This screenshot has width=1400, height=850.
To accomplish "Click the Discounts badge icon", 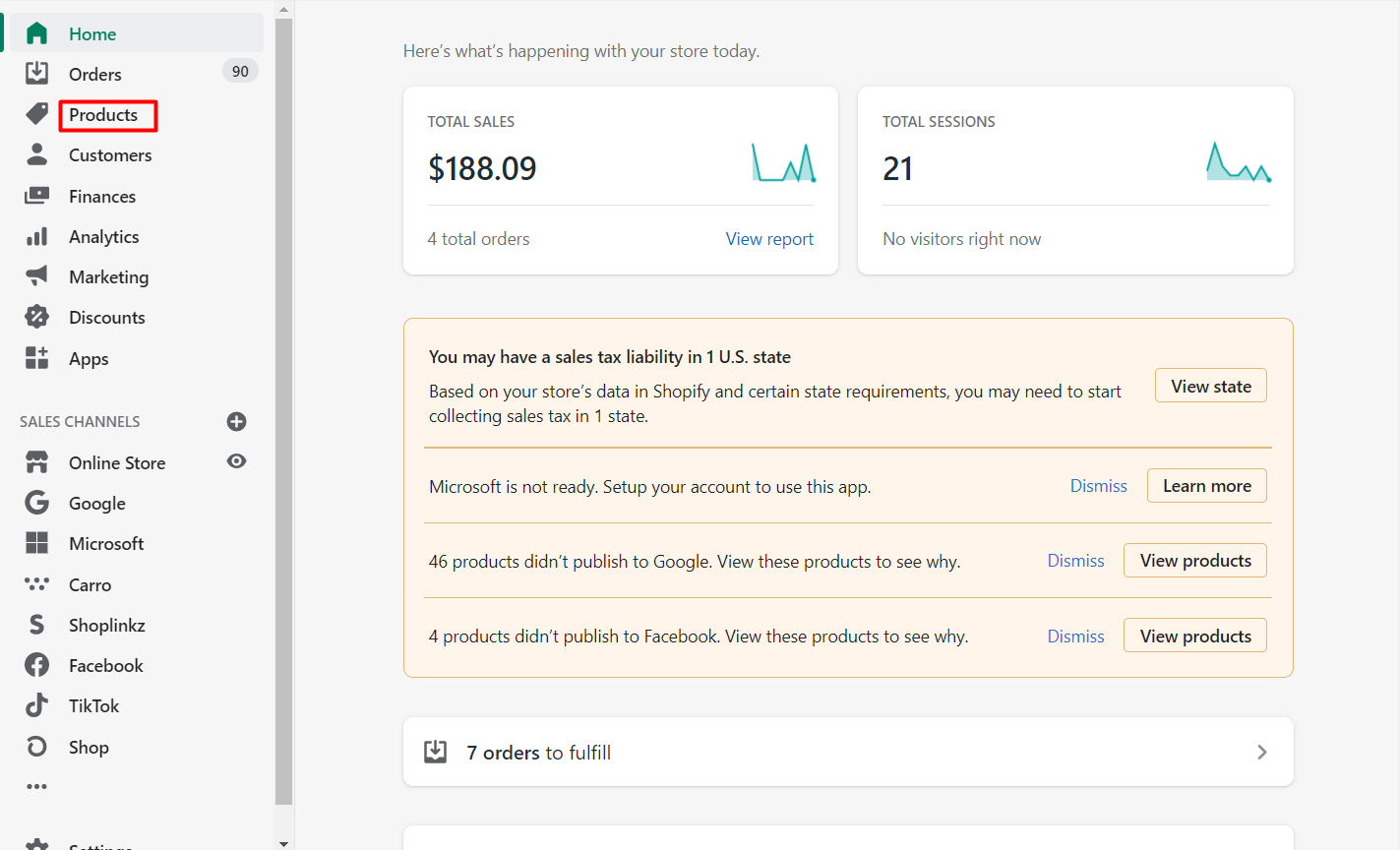I will (36, 317).
